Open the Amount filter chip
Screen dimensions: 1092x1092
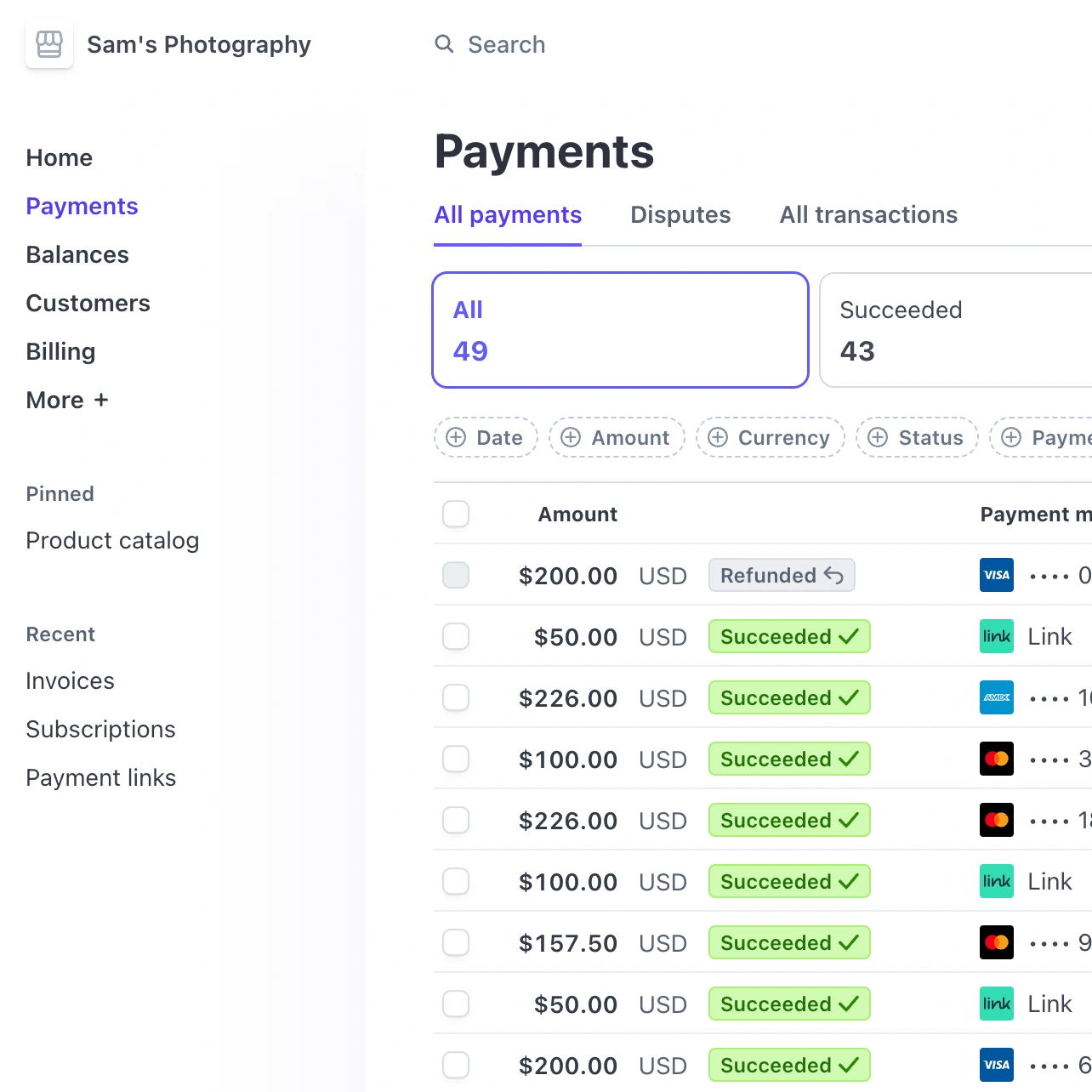(617, 438)
